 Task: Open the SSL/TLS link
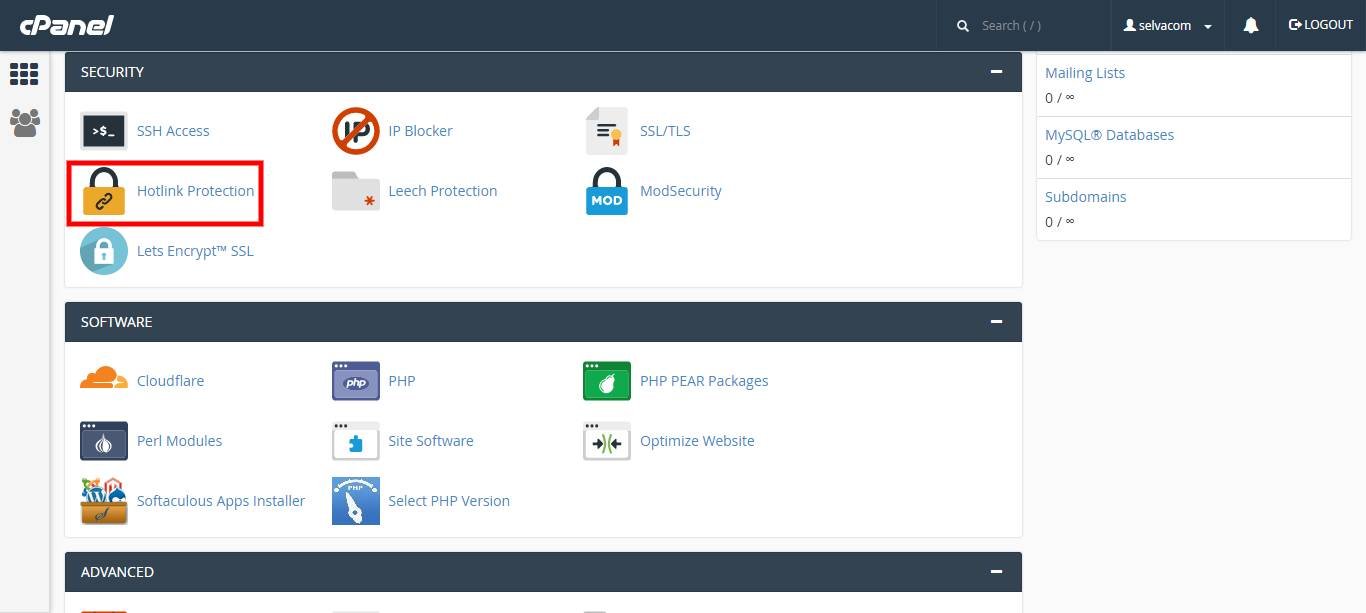[x=665, y=131]
